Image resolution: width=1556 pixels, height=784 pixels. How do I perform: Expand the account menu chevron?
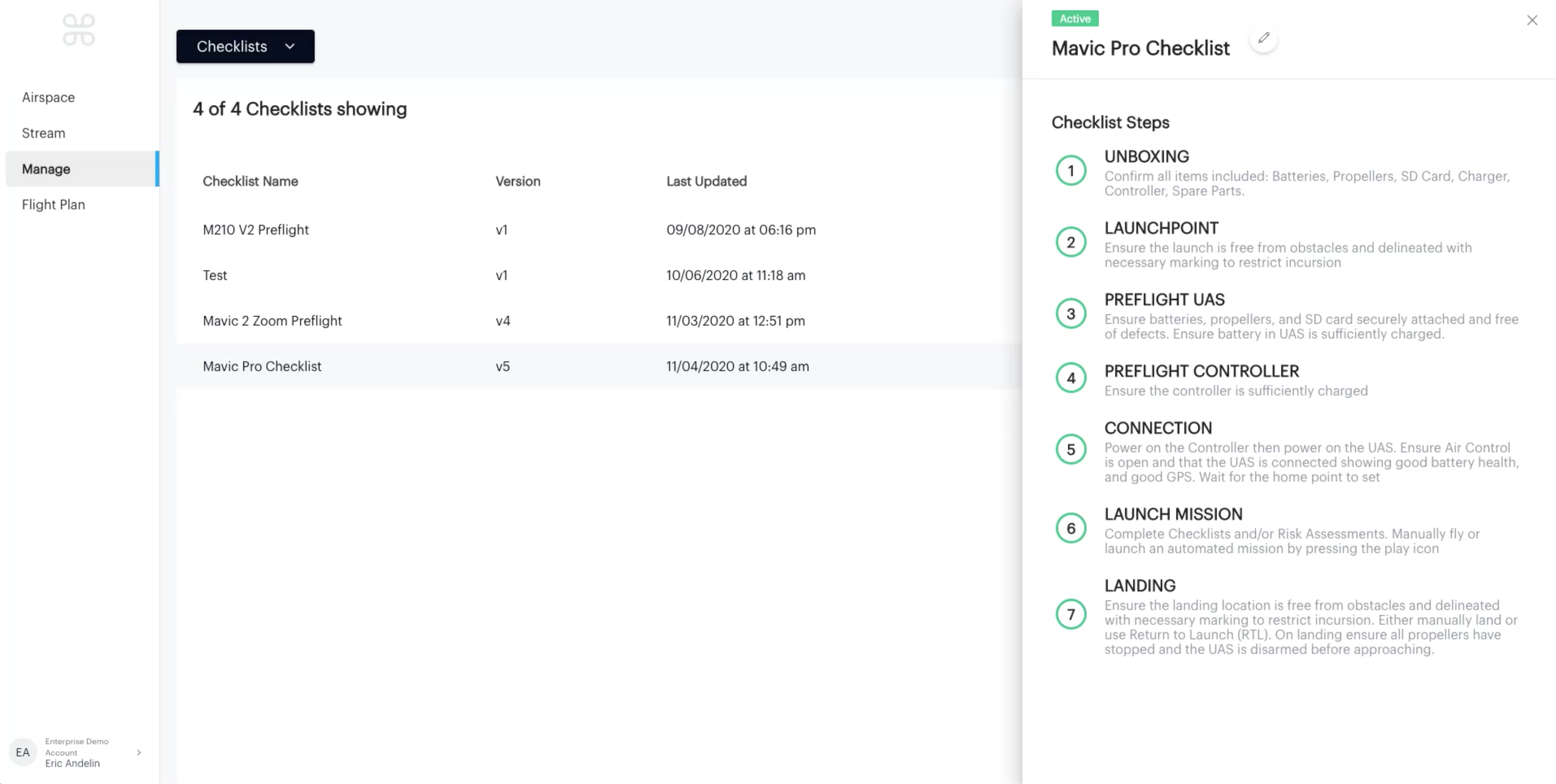pos(139,752)
